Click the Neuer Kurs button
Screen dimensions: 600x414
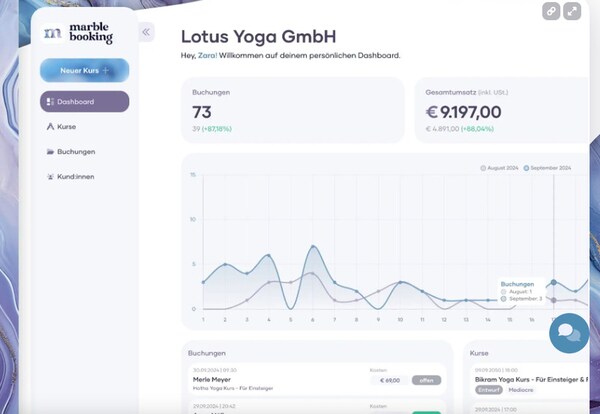point(84,70)
